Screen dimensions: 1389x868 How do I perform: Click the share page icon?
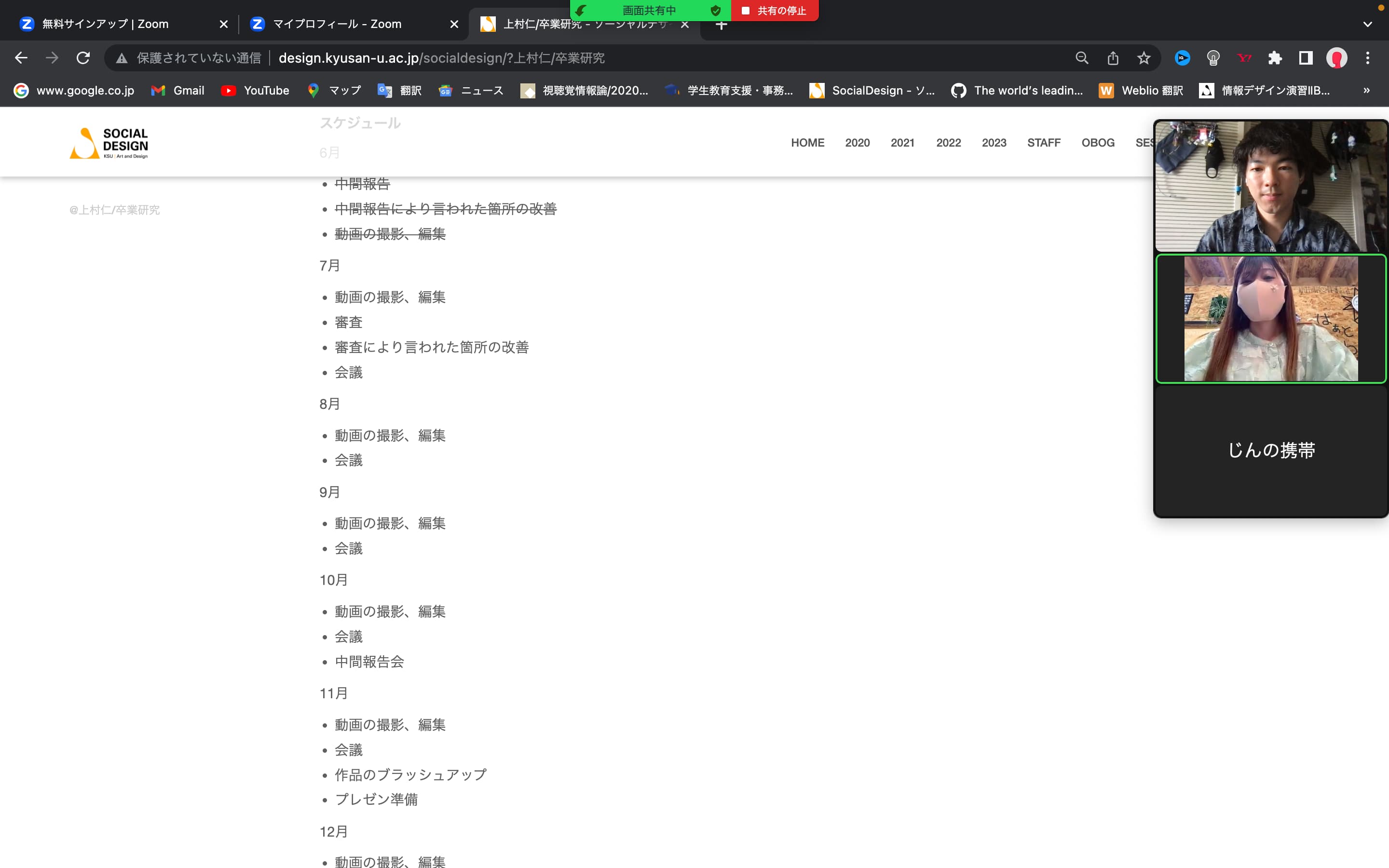tap(1112, 58)
